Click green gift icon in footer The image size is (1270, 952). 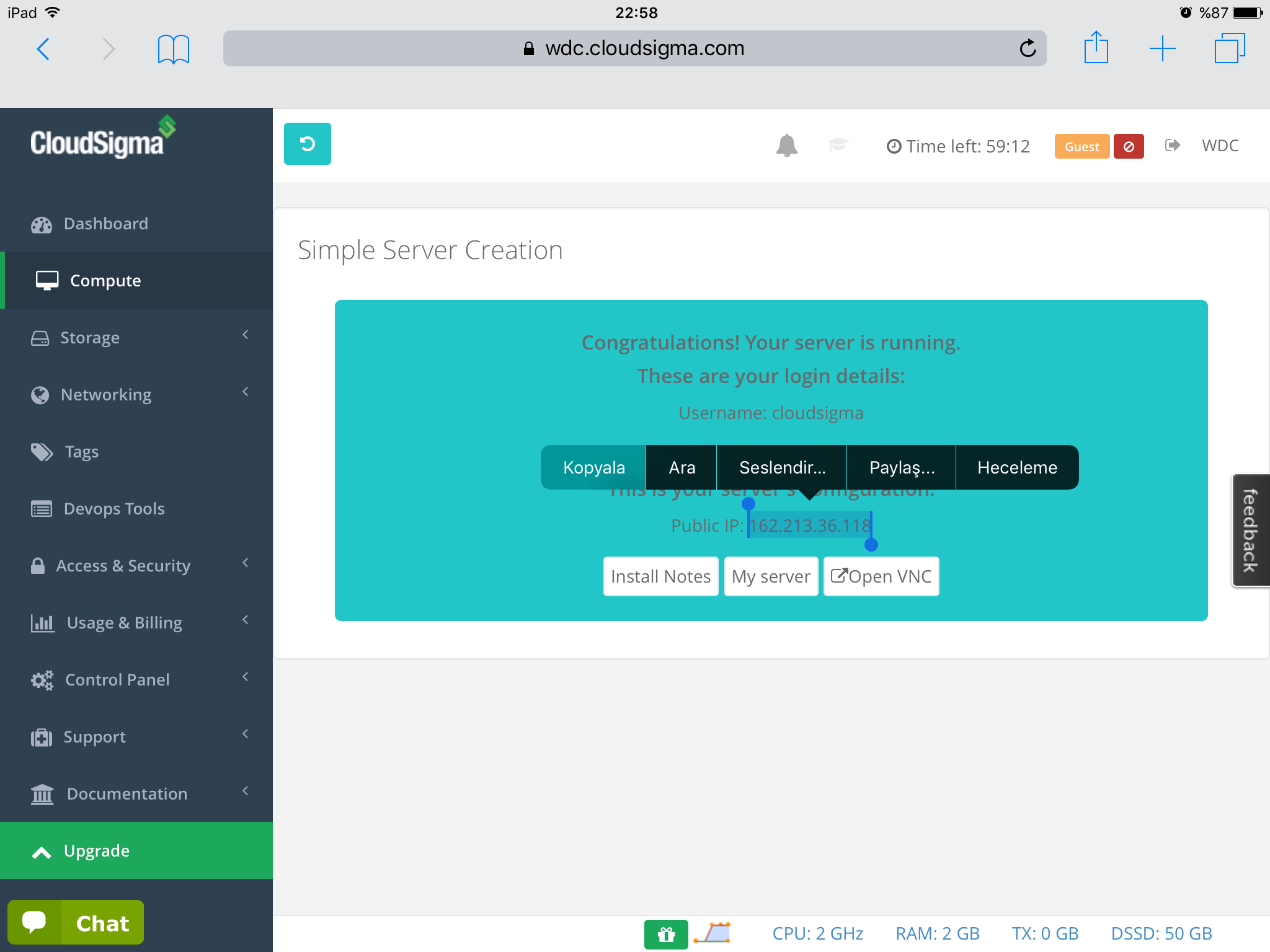click(666, 934)
